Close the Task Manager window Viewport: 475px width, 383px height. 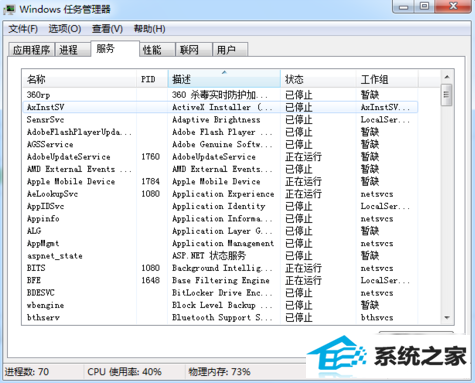point(453,7)
